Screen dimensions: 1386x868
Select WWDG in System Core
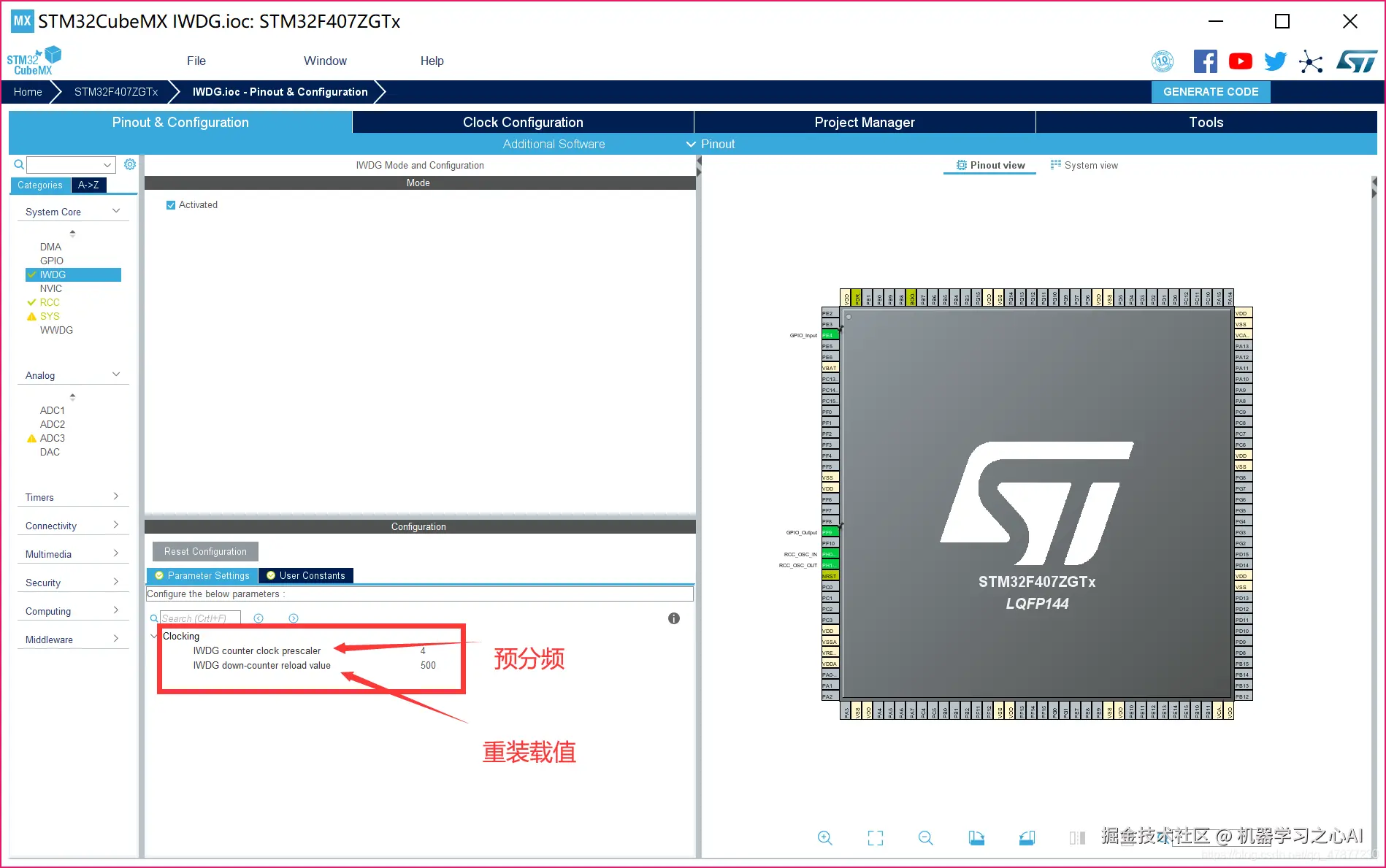click(x=56, y=330)
